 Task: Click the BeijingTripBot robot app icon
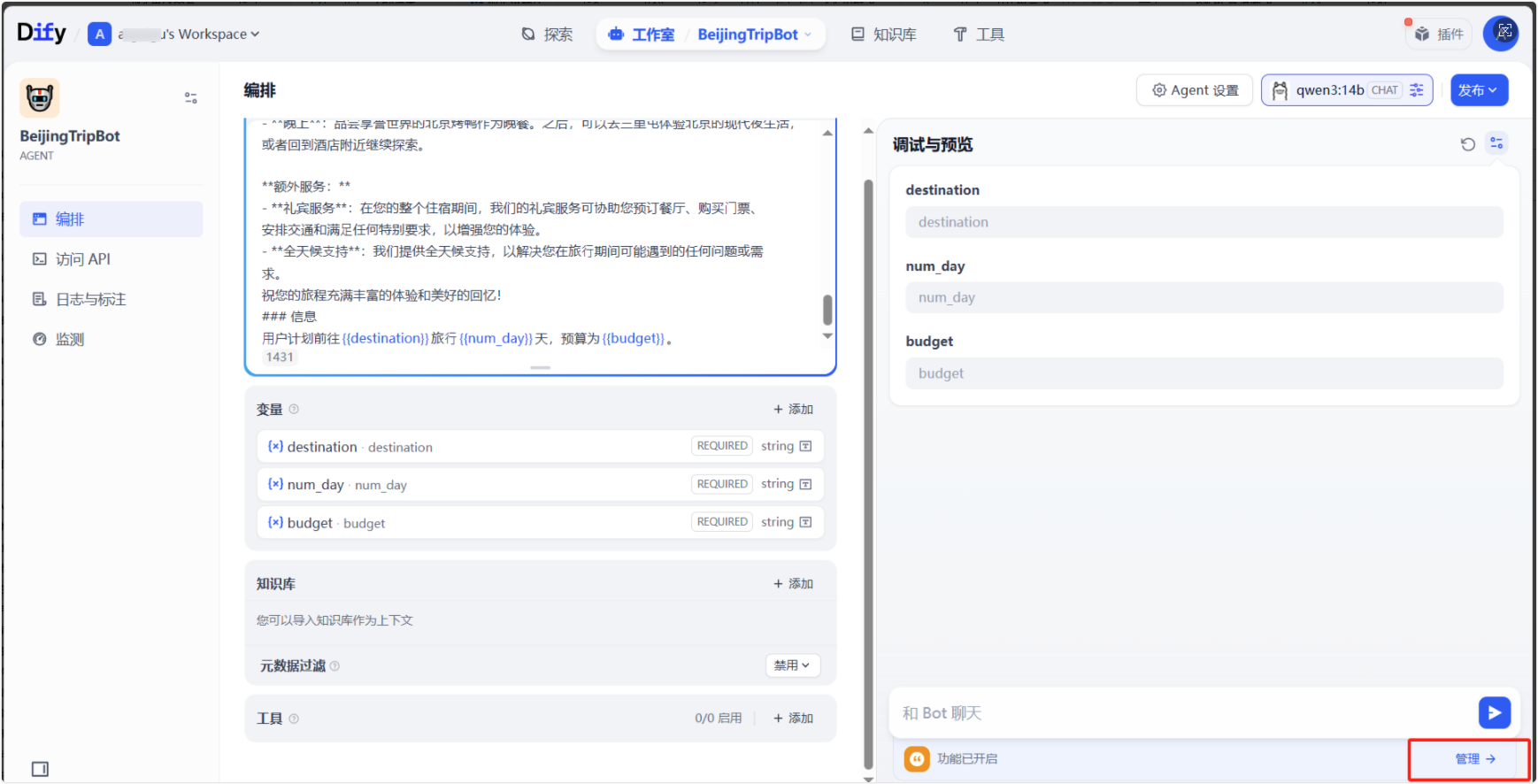coord(40,98)
